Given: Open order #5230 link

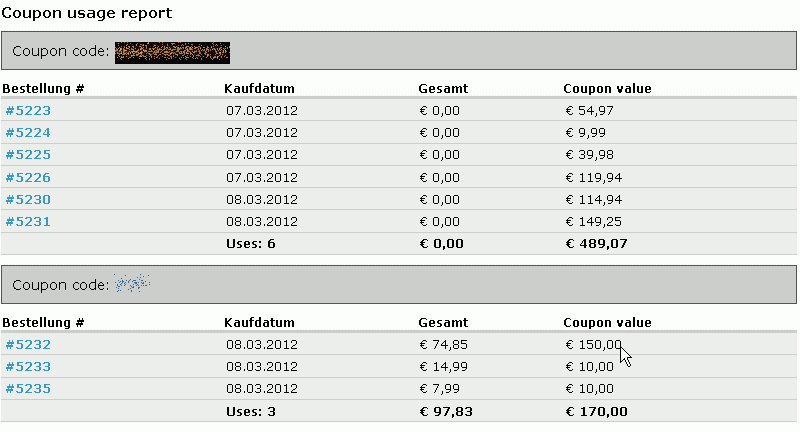Looking at the screenshot, I should (28, 200).
